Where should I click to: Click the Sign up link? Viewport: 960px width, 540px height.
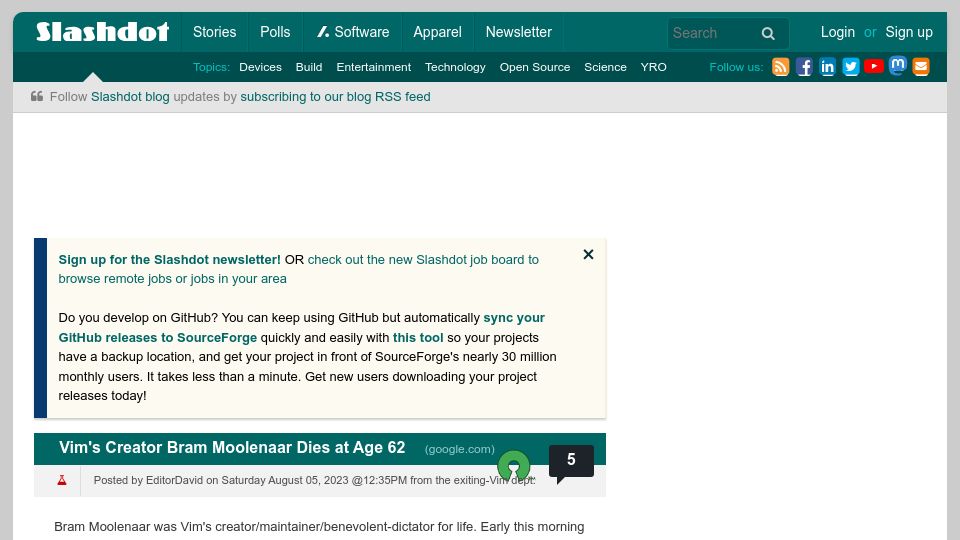(909, 32)
